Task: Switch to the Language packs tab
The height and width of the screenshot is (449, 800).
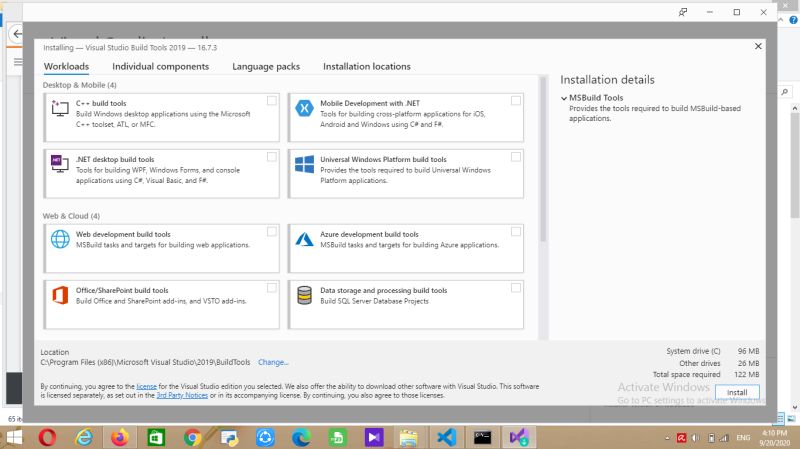Action: click(x=266, y=66)
